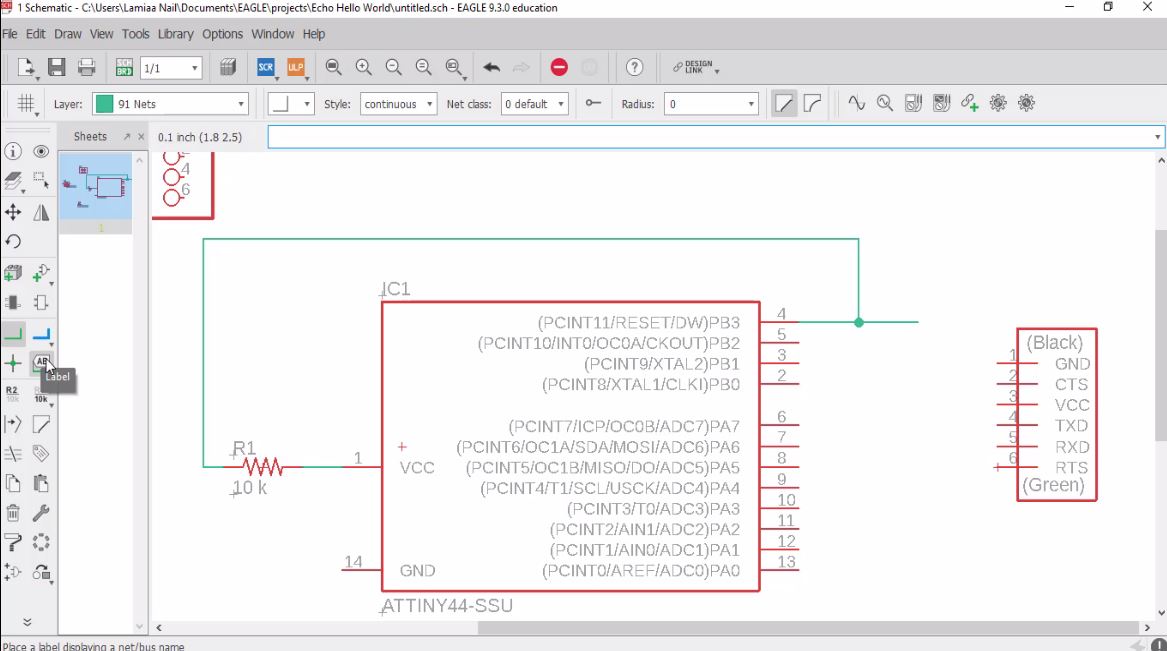The height and width of the screenshot is (651, 1167).
Task: Click the red Stop command icon
Action: tap(559, 67)
